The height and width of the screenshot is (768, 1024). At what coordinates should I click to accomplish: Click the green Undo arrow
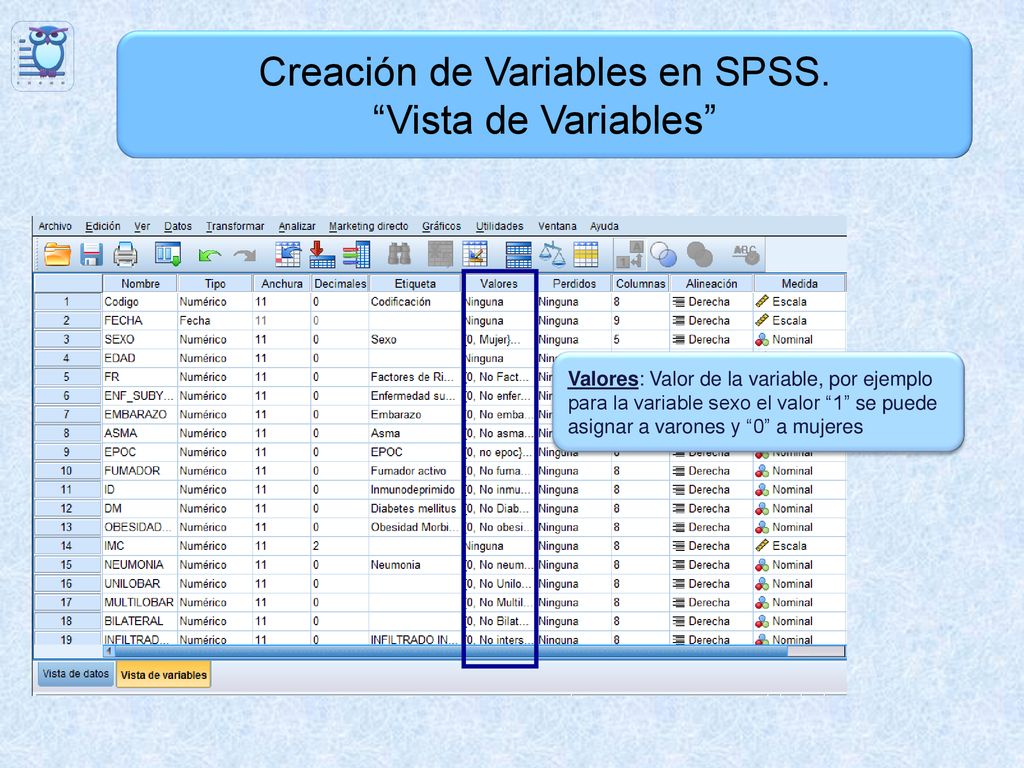point(209,255)
